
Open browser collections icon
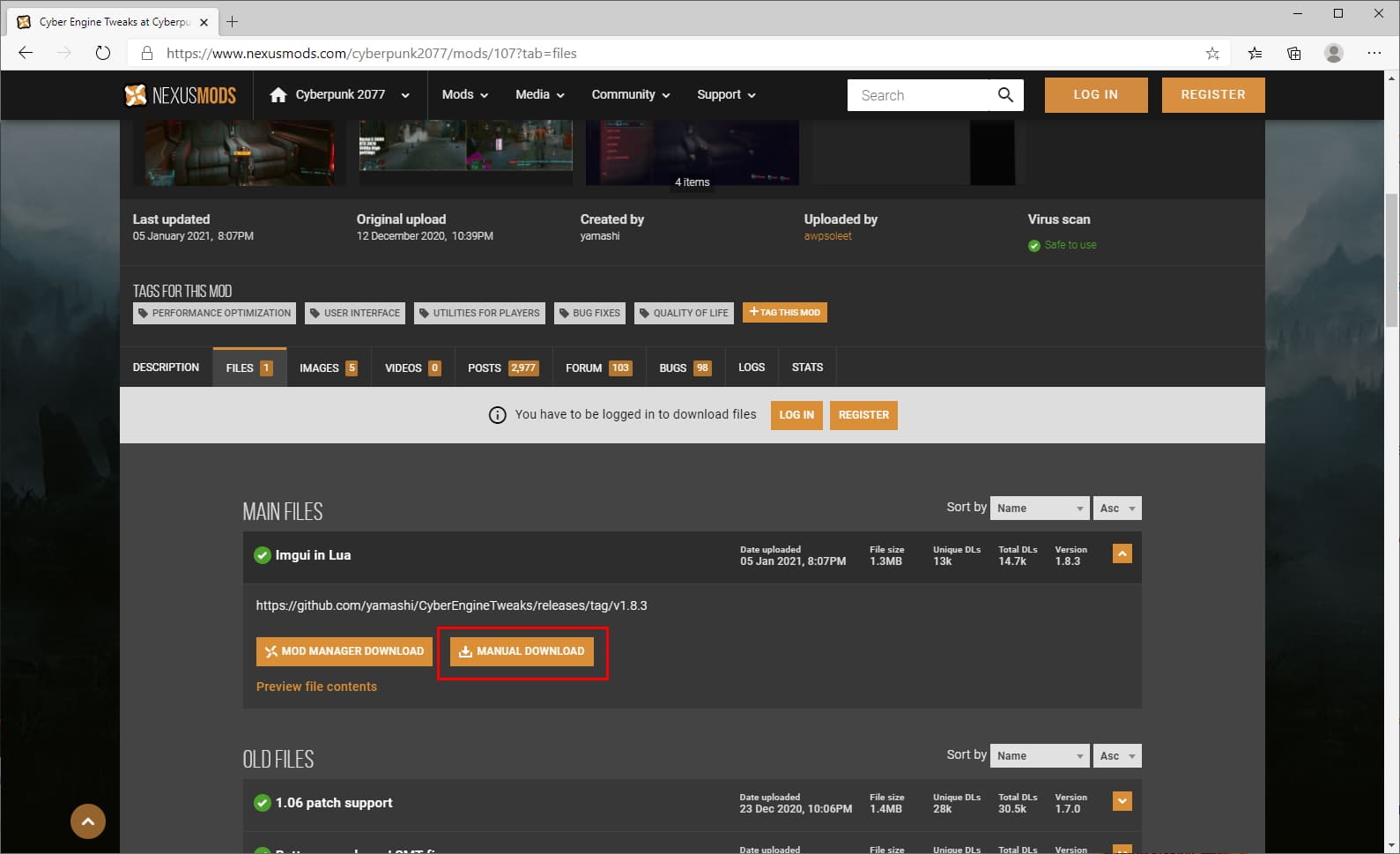click(1293, 53)
